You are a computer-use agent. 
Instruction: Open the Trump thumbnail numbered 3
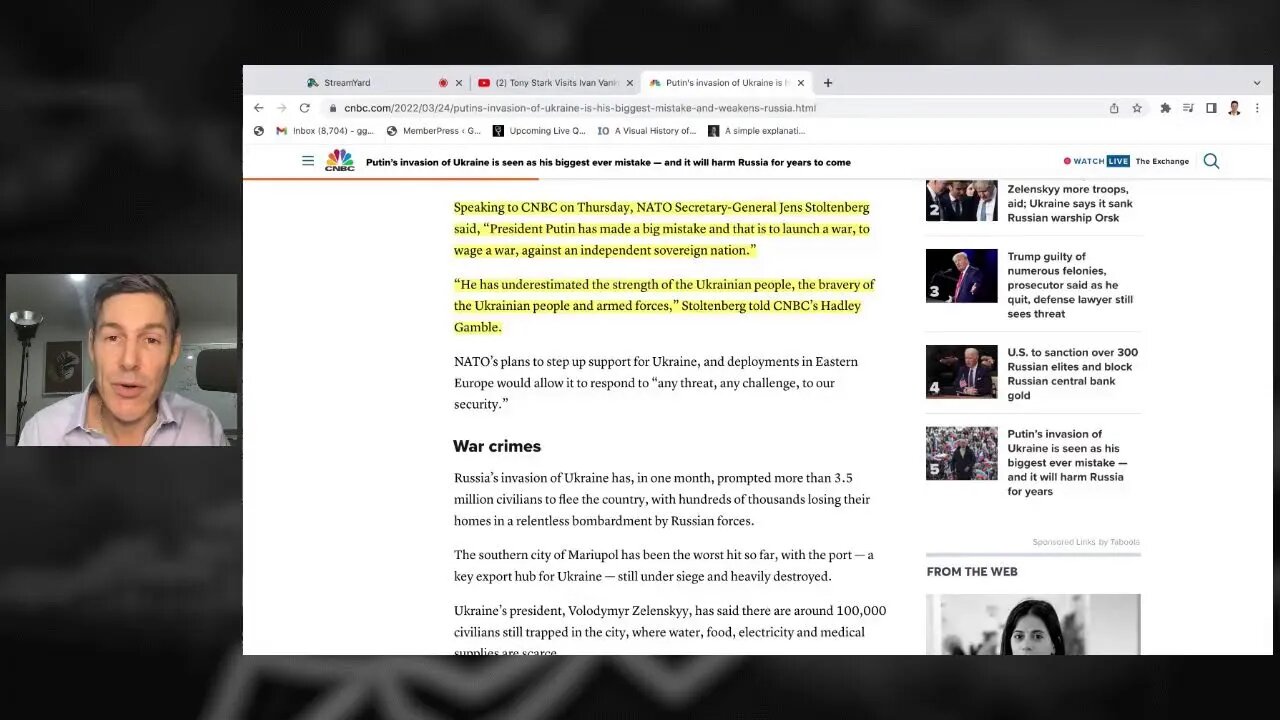click(x=961, y=276)
